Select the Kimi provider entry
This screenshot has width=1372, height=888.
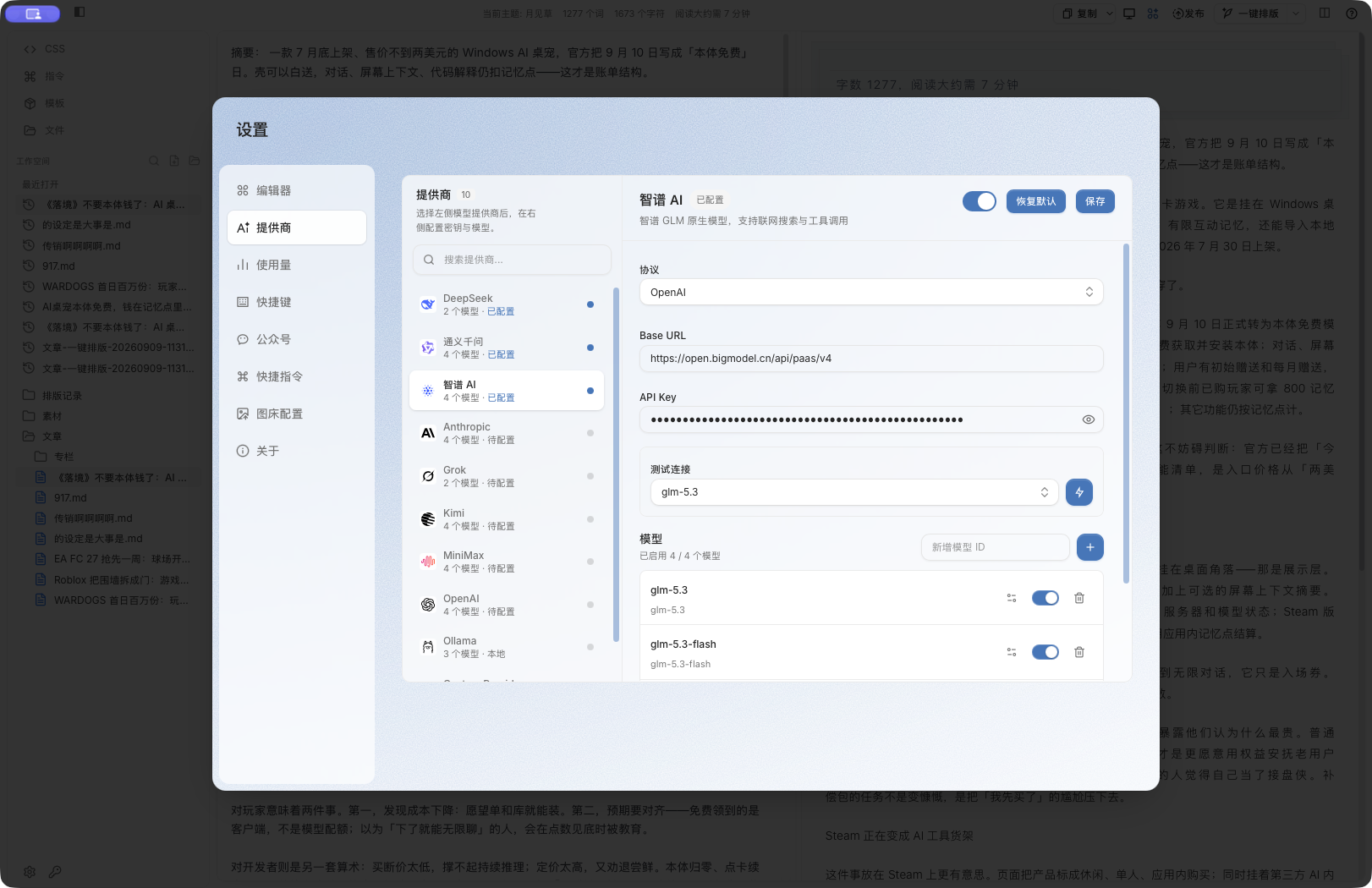pyautogui.click(x=507, y=519)
